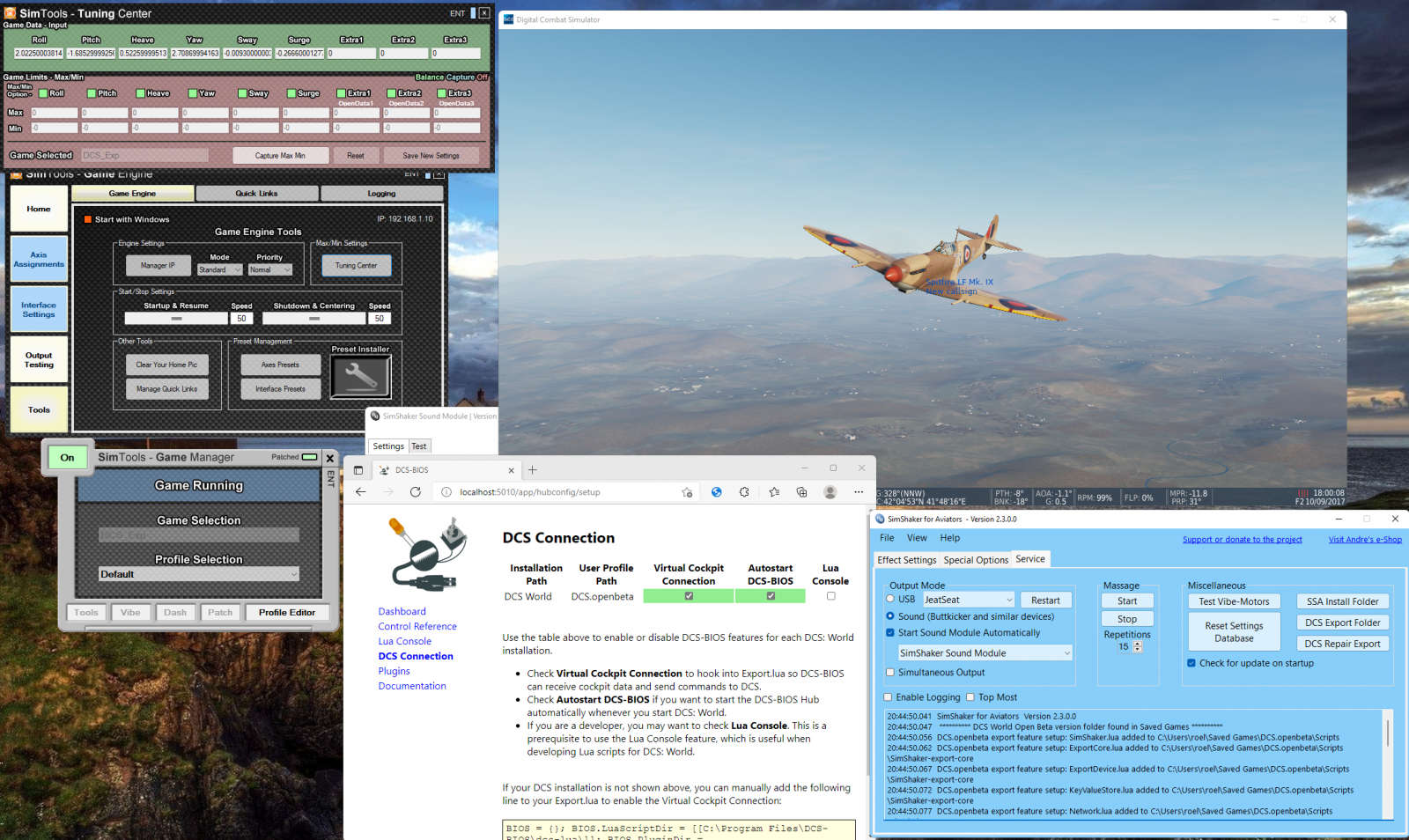Open the SimShaker Sound Module dropdown
1409x840 pixels.
click(x=985, y=653)
